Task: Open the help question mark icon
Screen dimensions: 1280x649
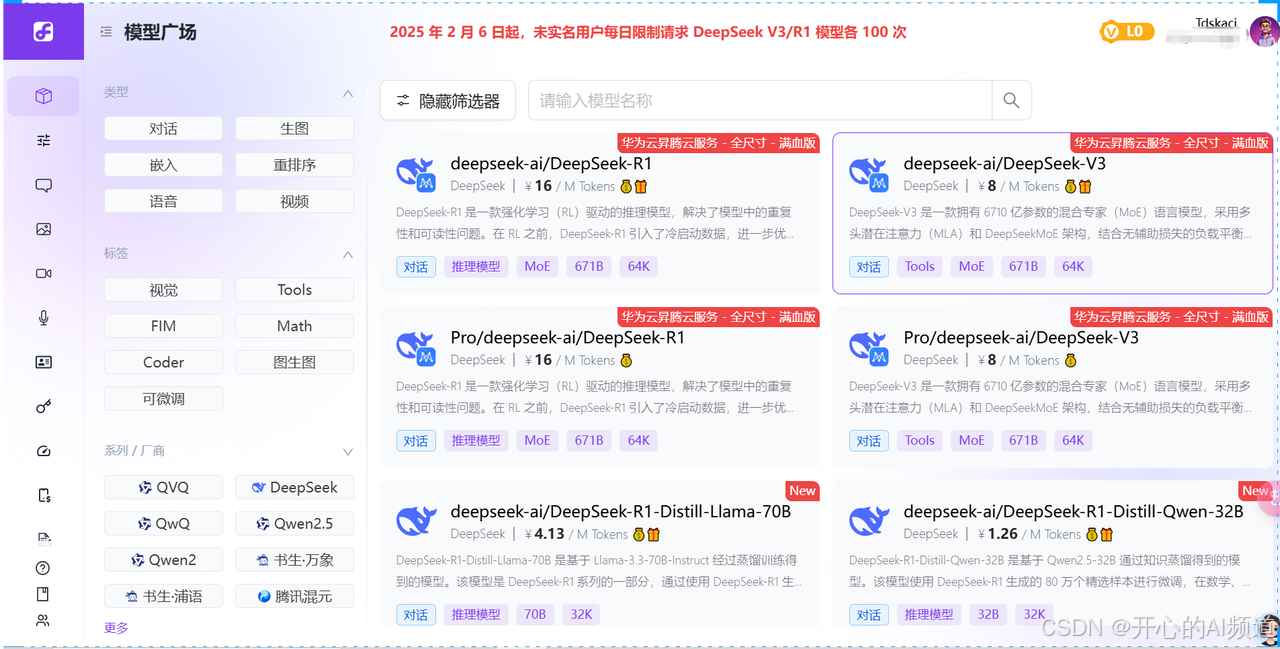Action: coord(42,568)
